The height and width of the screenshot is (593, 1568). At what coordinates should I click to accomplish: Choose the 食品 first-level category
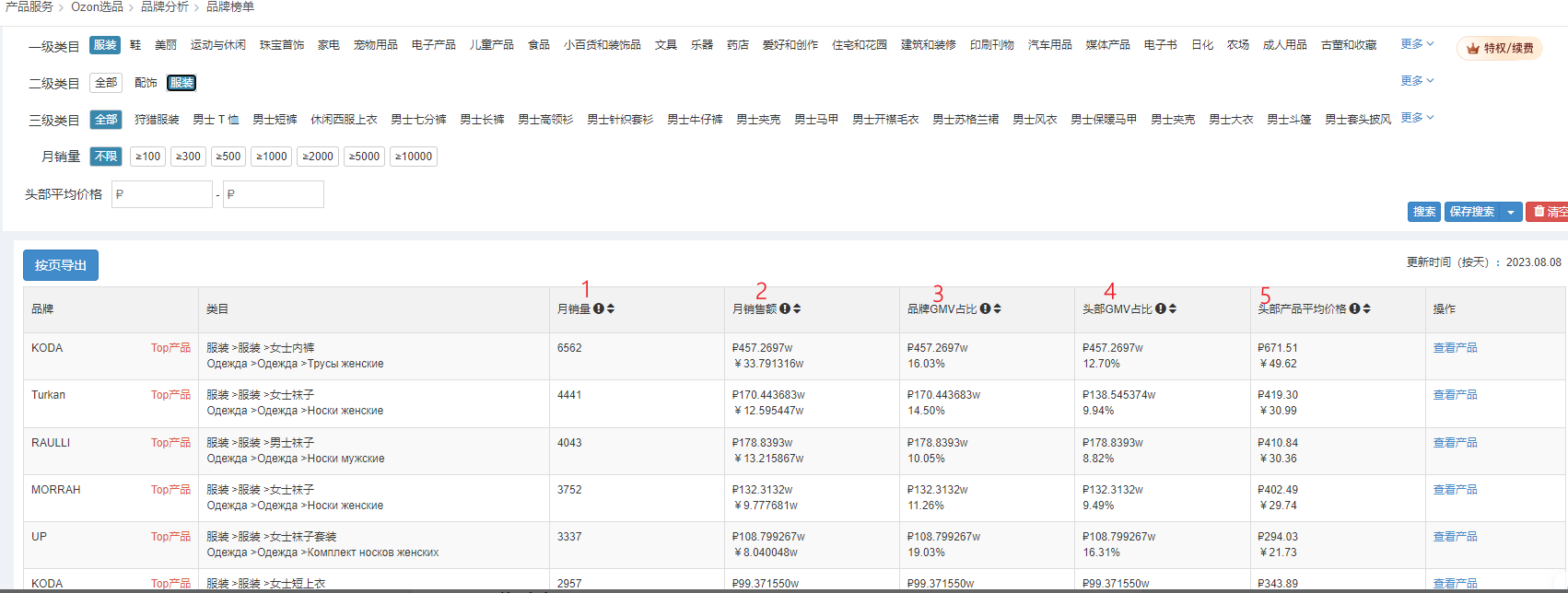tap(539, 45)
